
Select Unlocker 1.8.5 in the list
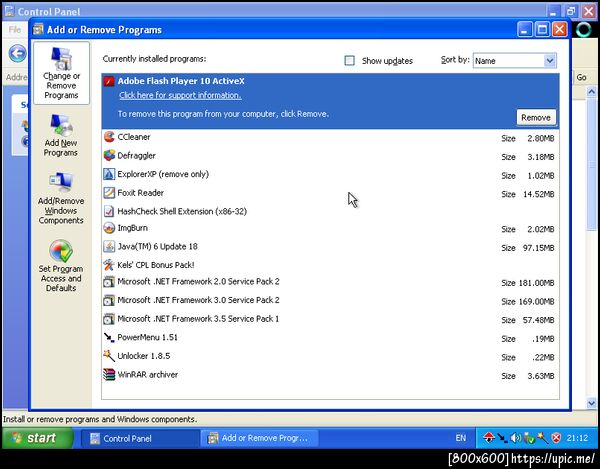tap(330, 356)
